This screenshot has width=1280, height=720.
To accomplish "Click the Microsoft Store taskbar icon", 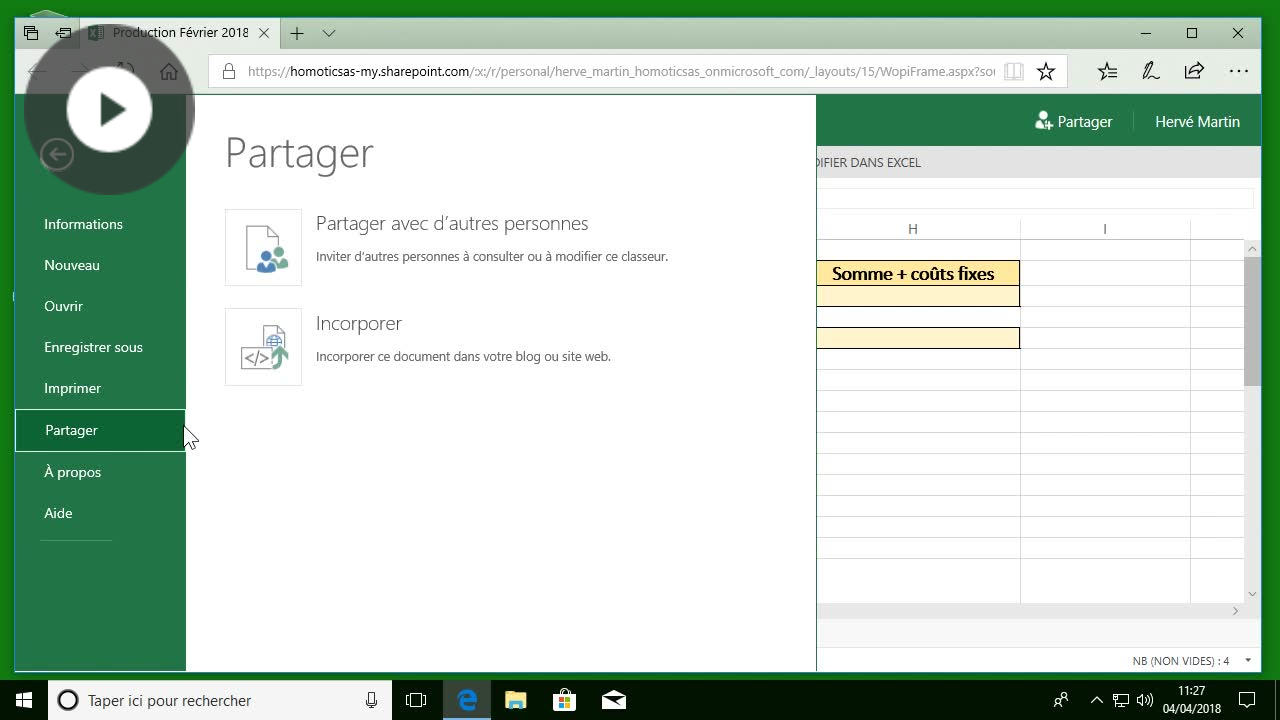I will point(565,700).
